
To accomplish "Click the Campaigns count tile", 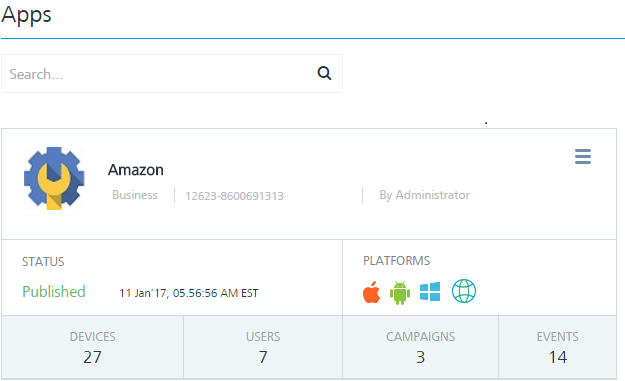I will [421, 347].
